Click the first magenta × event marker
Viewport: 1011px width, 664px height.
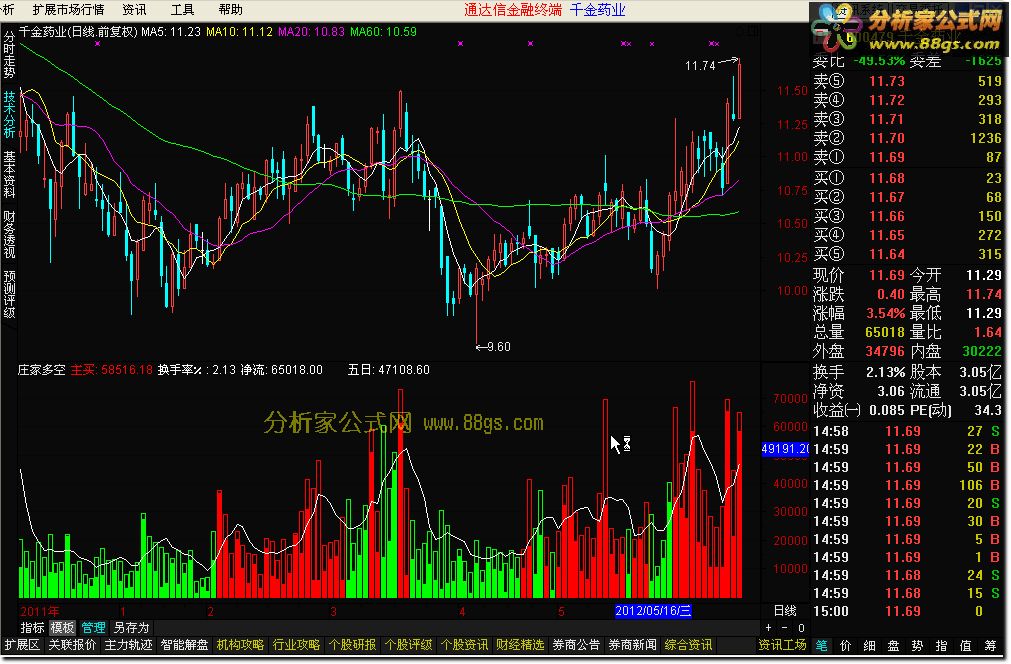[x=97, y=44]
